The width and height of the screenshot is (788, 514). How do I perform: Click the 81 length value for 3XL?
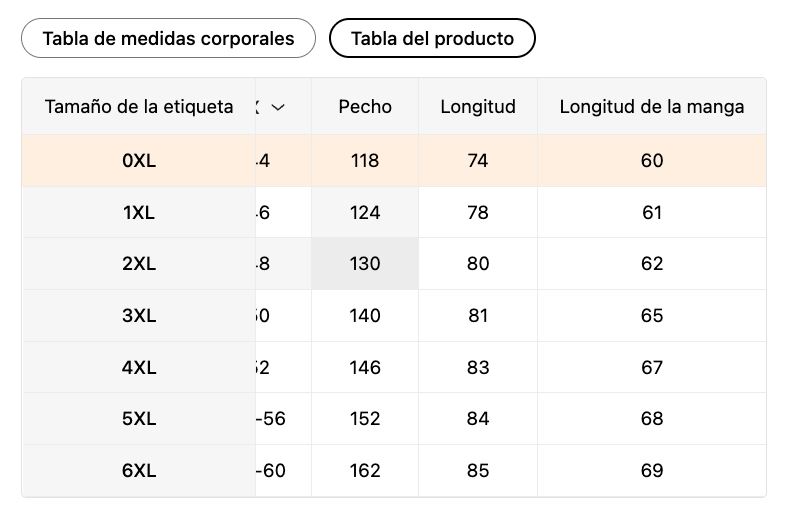[478, 316]
